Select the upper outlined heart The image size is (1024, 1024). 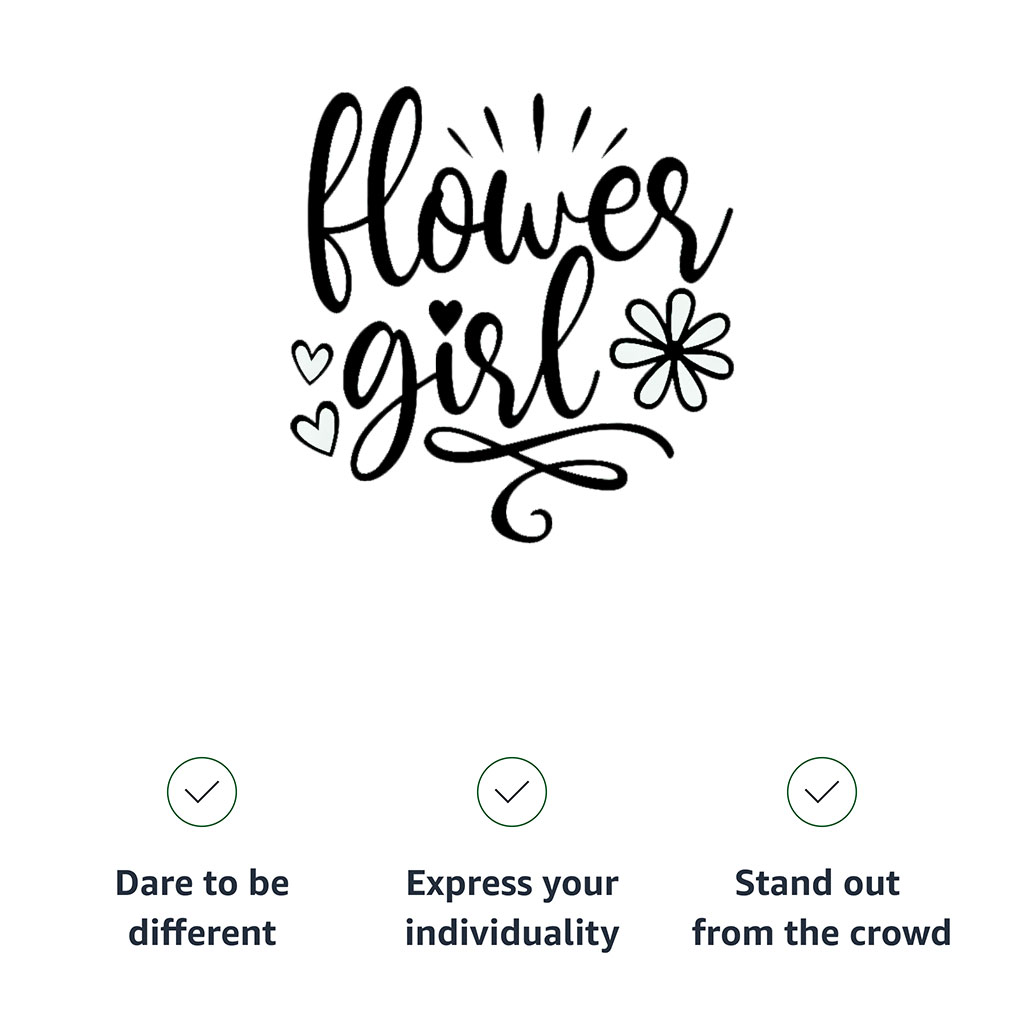point(311,361)
